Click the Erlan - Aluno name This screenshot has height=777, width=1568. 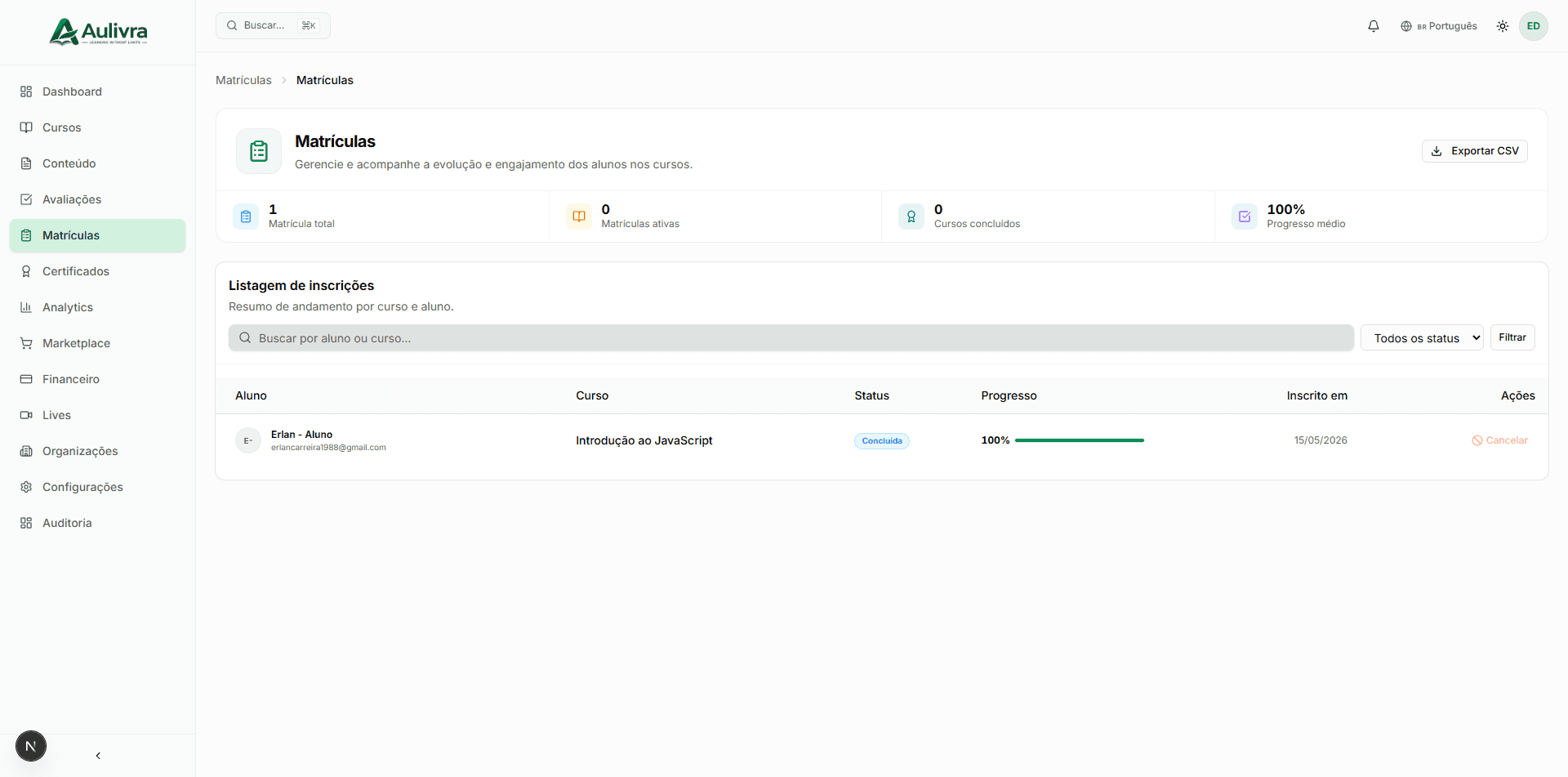[x=301, y=435]
